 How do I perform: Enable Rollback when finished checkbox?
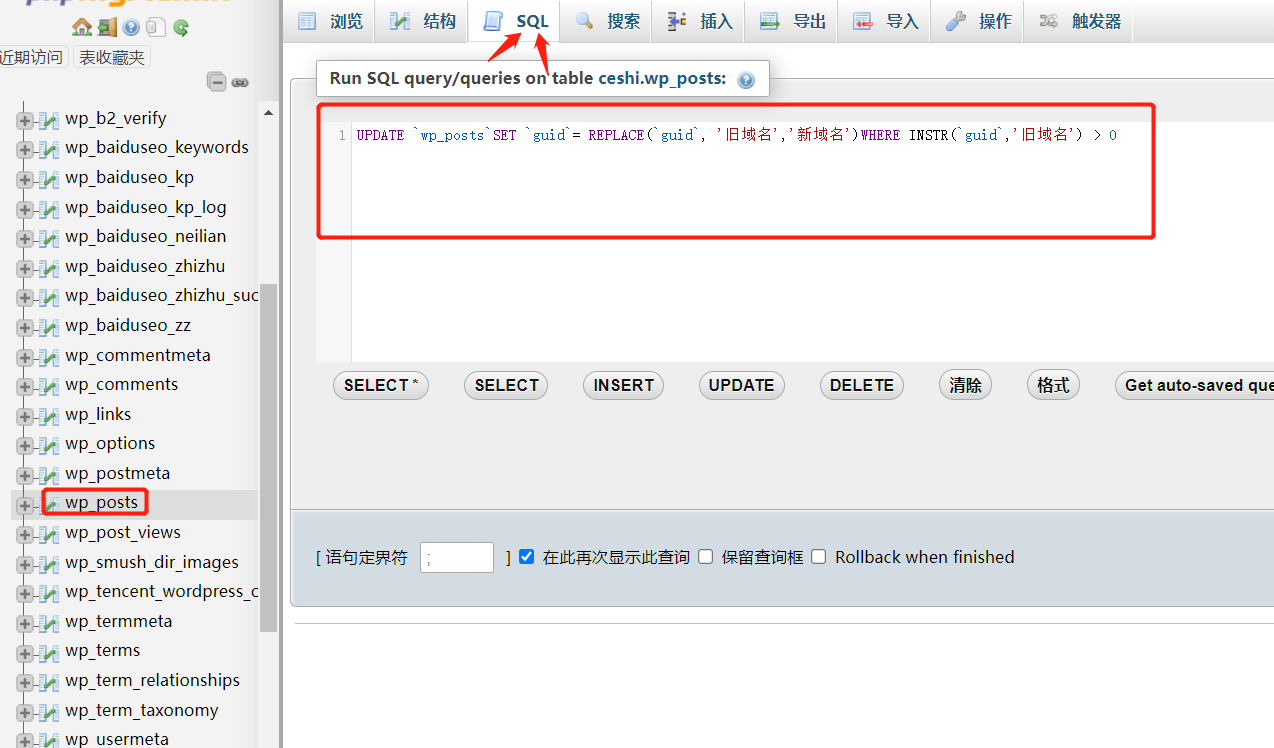(819, 557)
